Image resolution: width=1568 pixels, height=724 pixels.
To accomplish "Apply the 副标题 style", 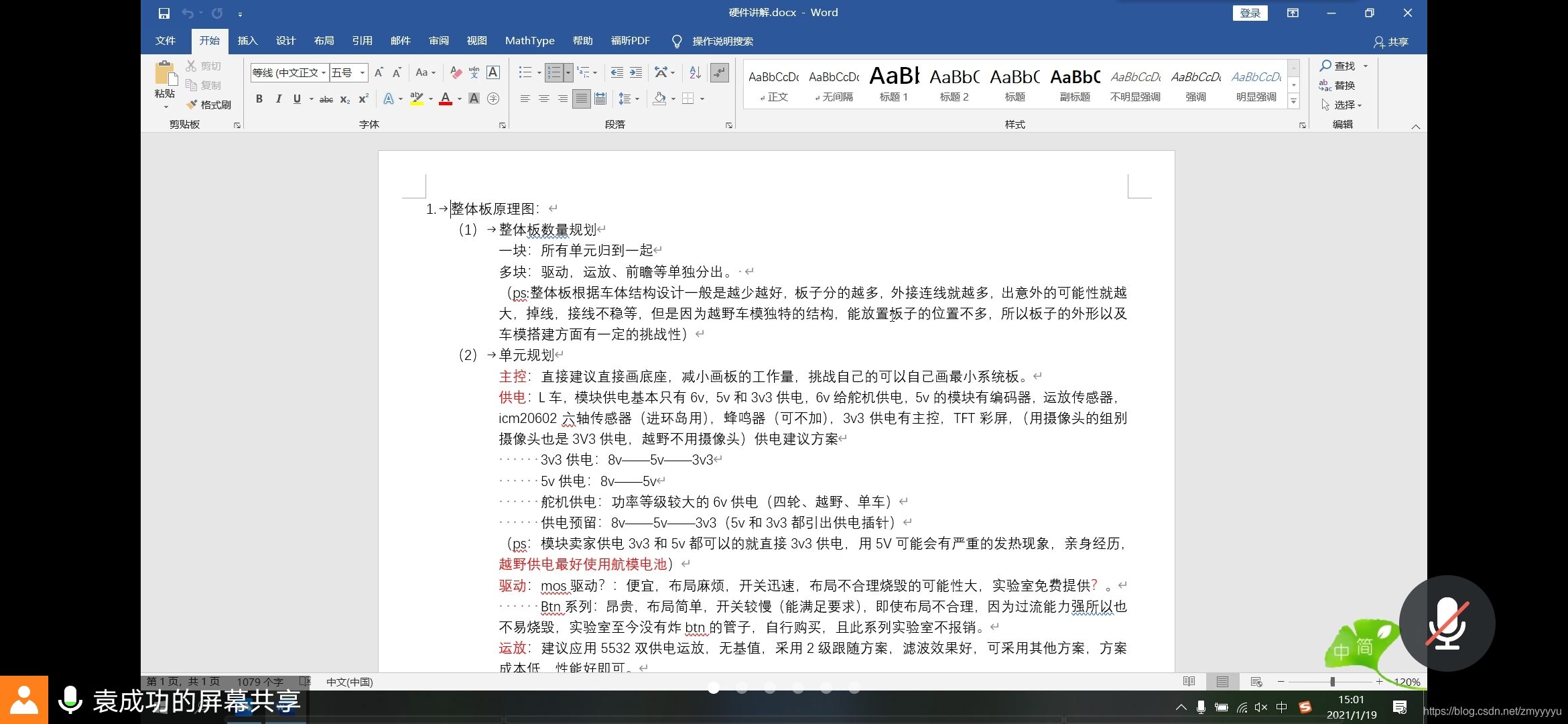I will click(x=1075, y=84).
